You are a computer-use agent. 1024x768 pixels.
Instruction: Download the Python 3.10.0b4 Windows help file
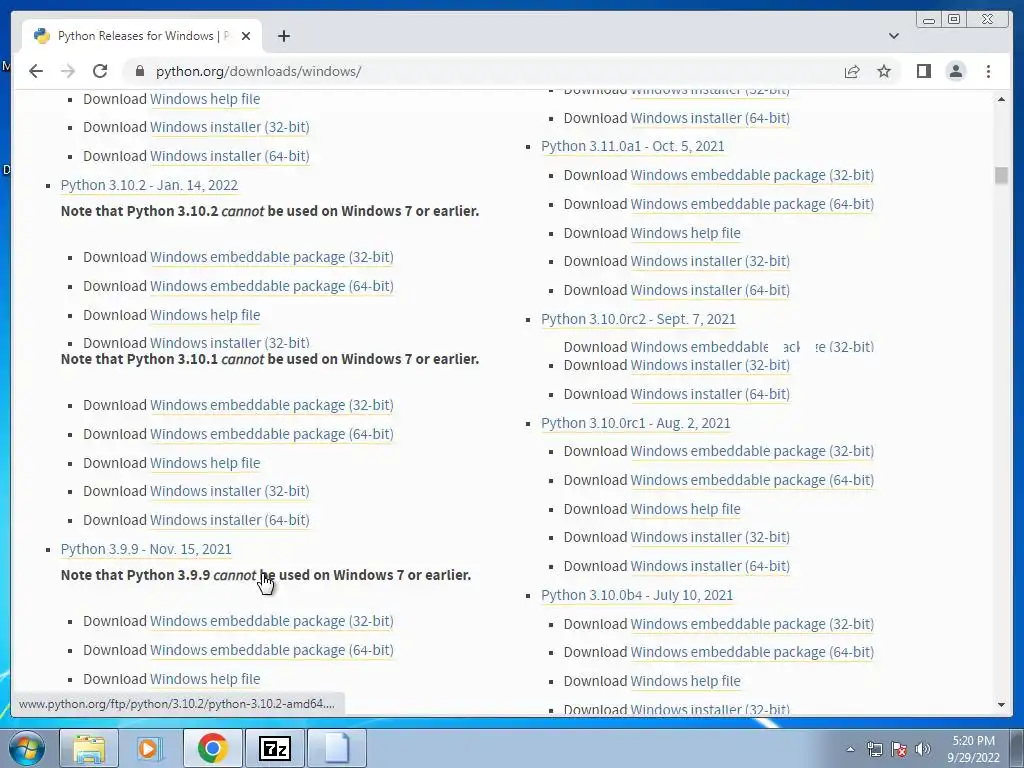[685, 681]
